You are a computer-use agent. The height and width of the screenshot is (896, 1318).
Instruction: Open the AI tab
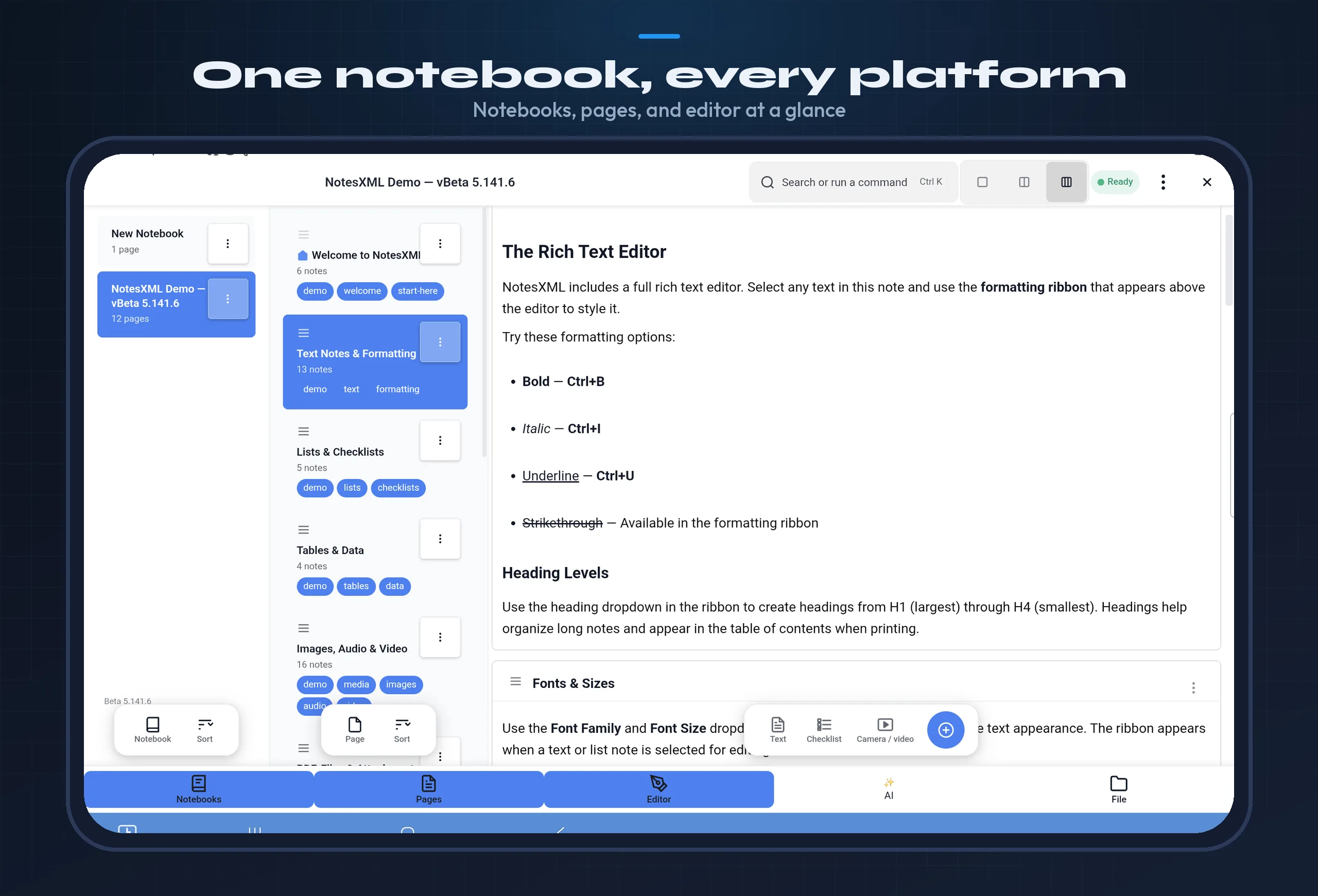tap(889, 789)
